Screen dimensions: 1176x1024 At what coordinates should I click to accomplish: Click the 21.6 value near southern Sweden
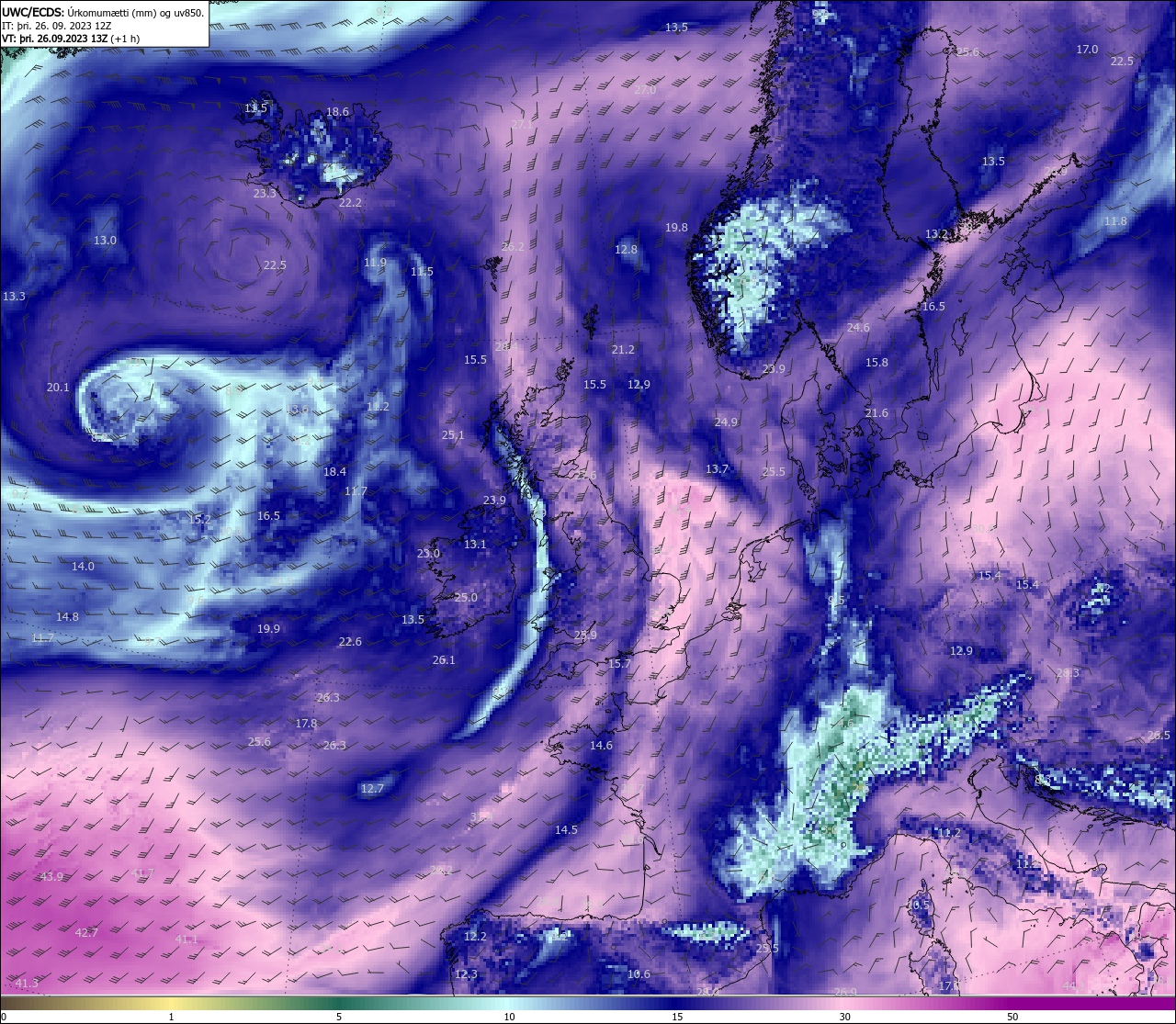(x=876, y=412)
